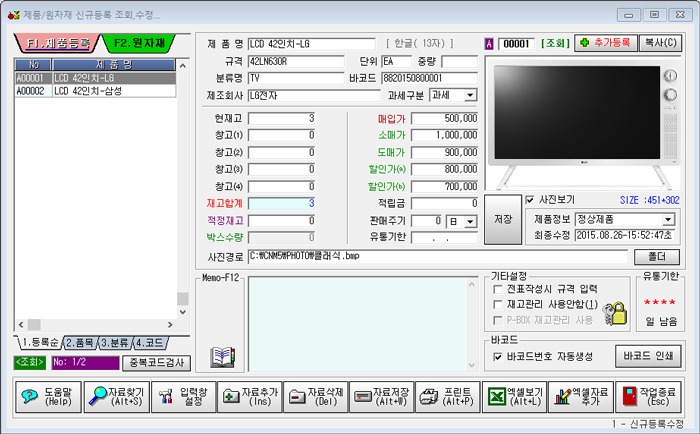
Task: Click the 적정재고 field
Action: (282, 221)
